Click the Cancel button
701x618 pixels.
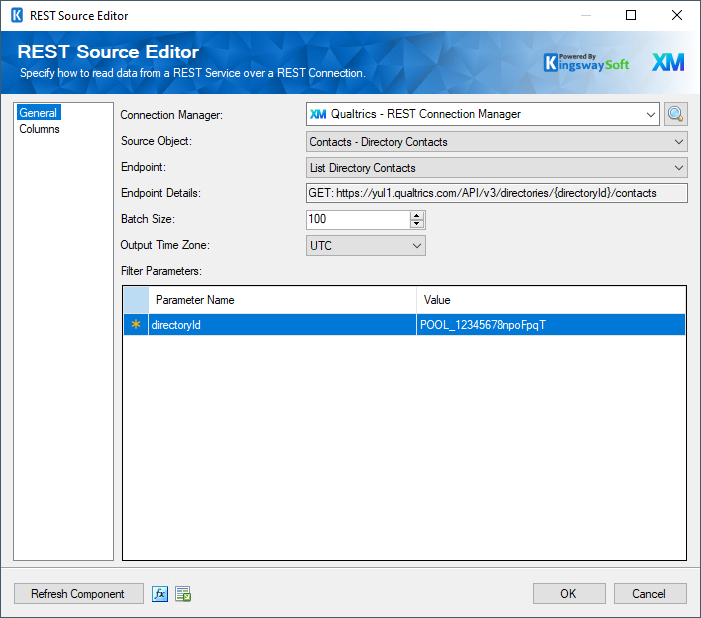click(650, 594)
